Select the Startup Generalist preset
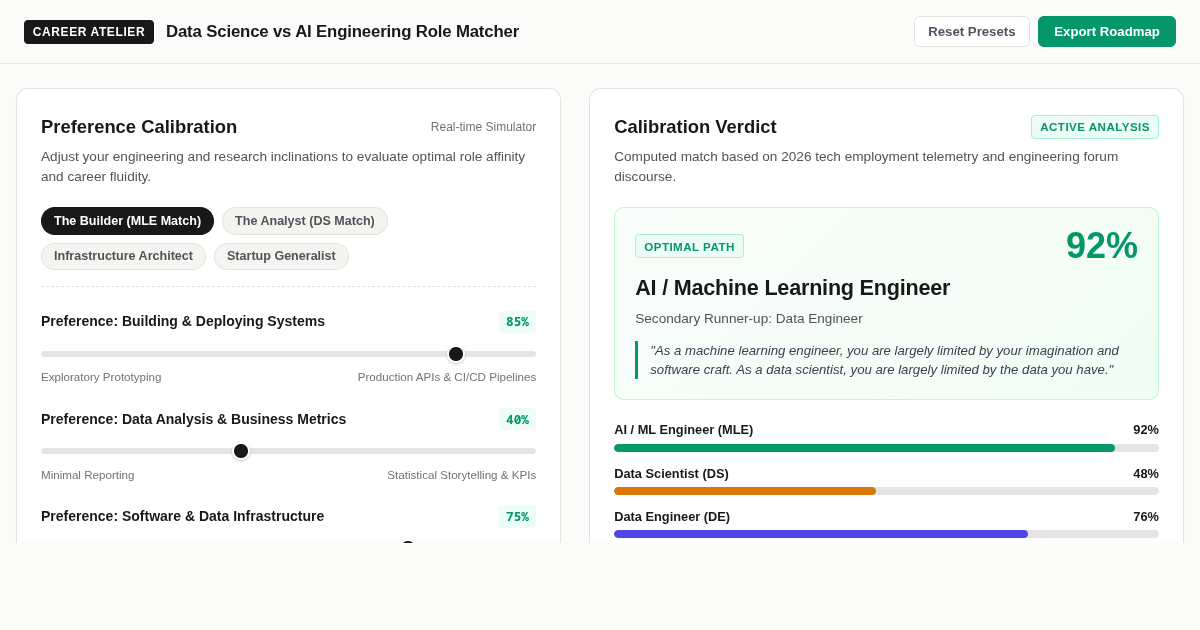Image resolution: width=1200 pixels, height=630 pixels. (281, 256)
